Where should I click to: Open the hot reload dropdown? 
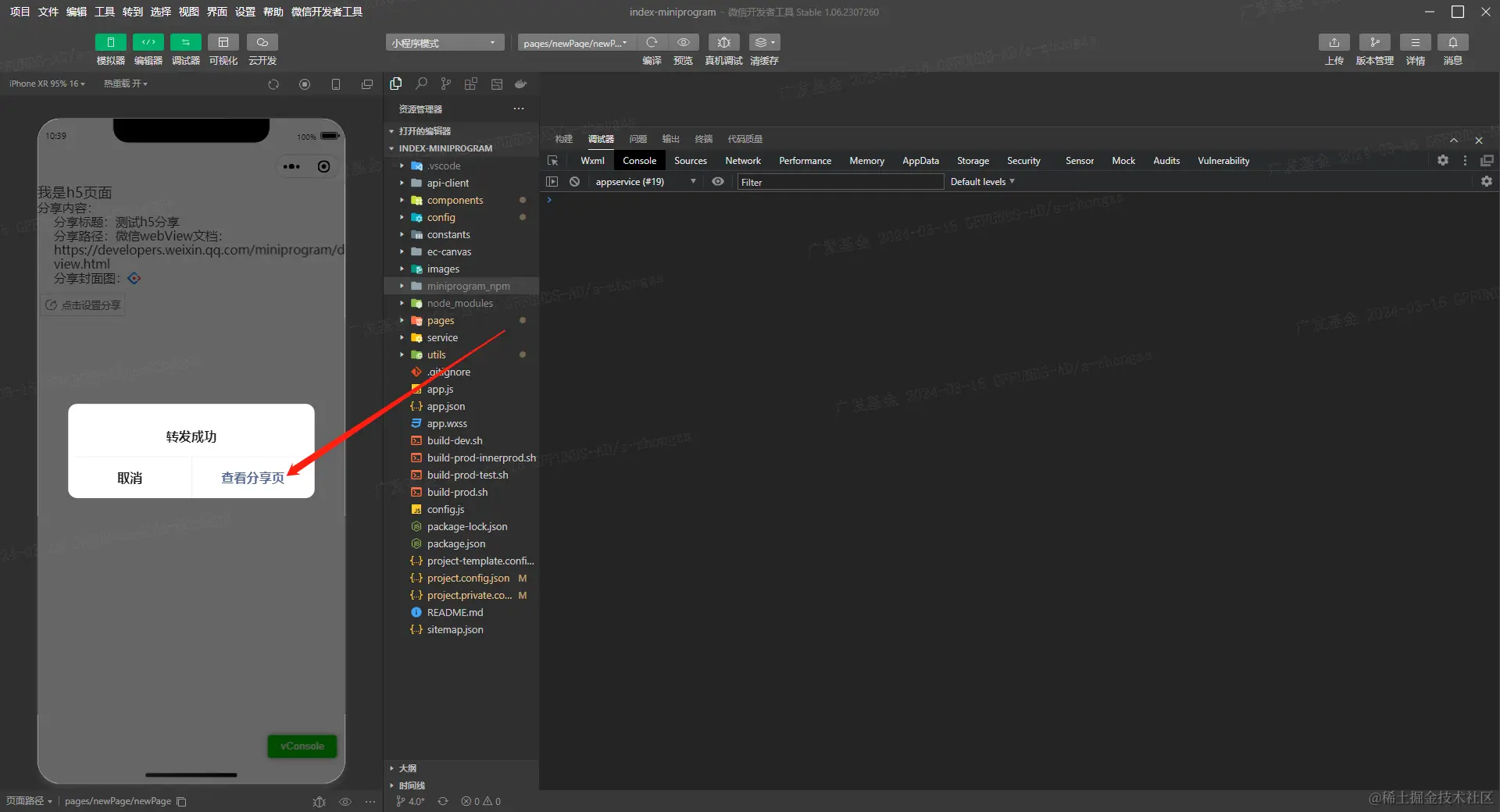pos(125,84)
